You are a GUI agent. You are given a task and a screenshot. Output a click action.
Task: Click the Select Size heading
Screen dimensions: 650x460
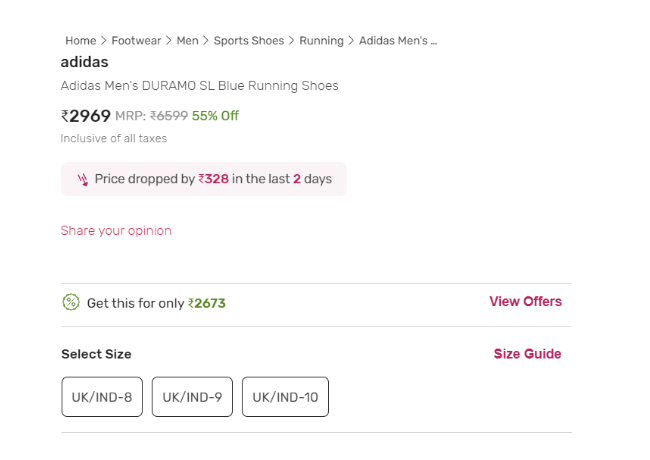pos(96,354)
